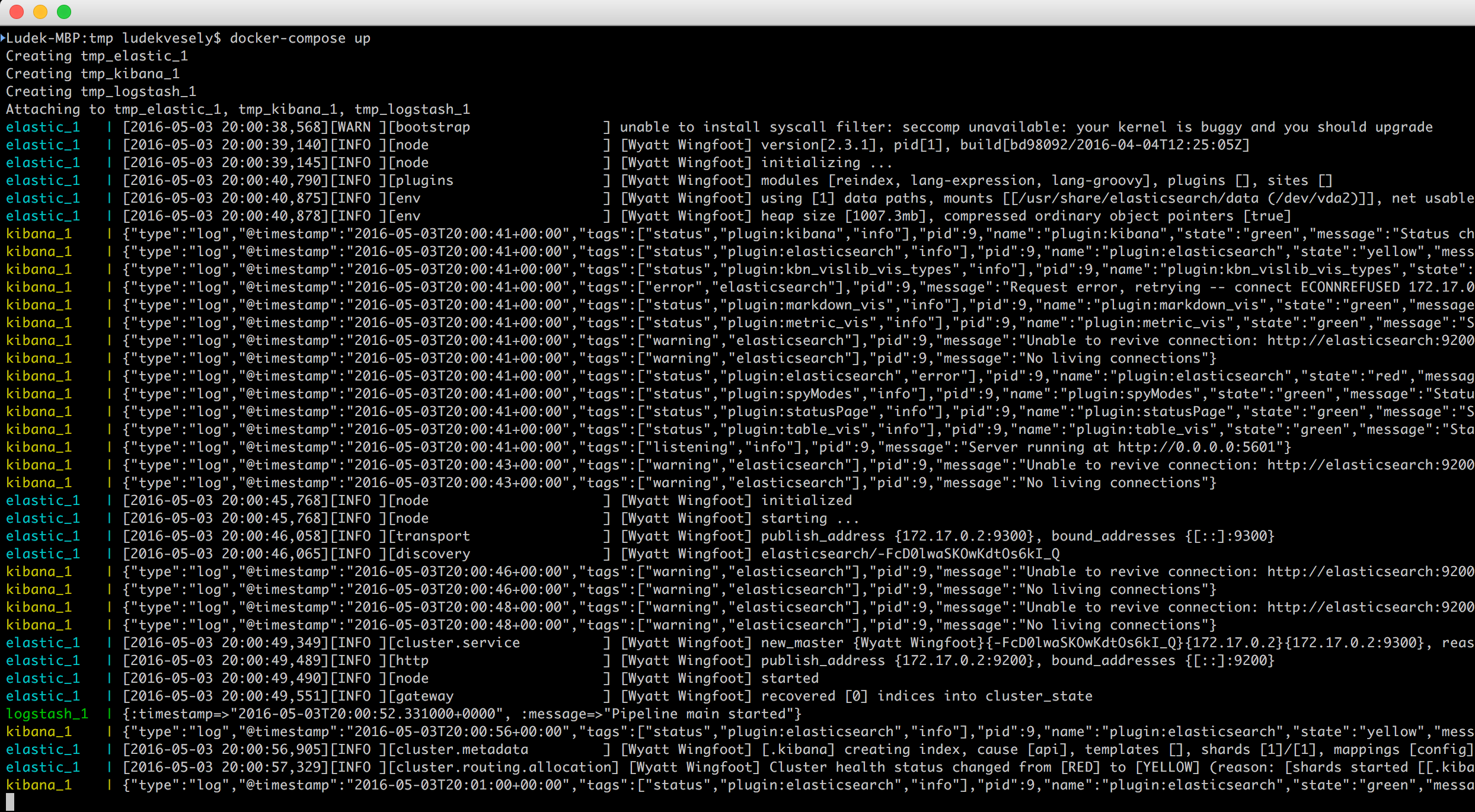
Task: Select the 'Creating tmp_logstash_1' line
Action: coord(101,92)
